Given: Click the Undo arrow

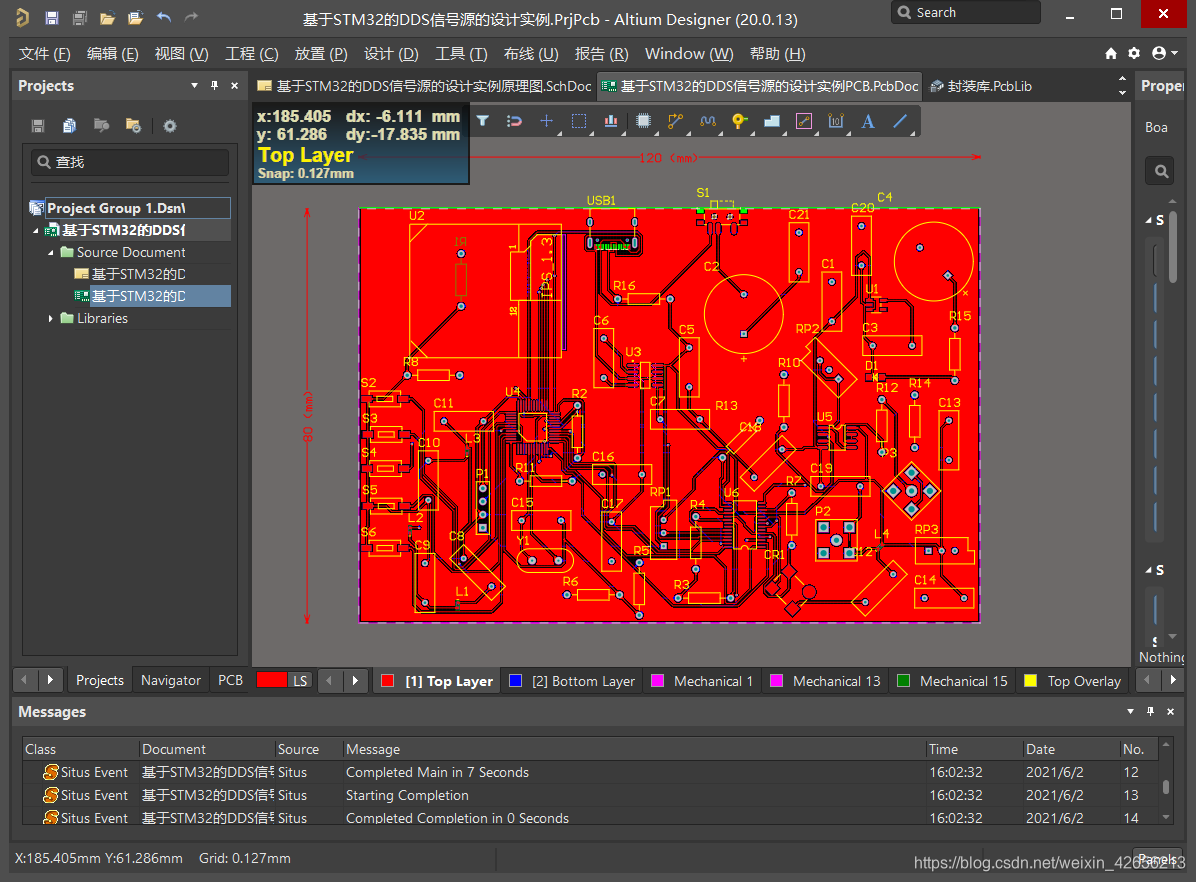Looking at the screenshot, I should point(163,17).
